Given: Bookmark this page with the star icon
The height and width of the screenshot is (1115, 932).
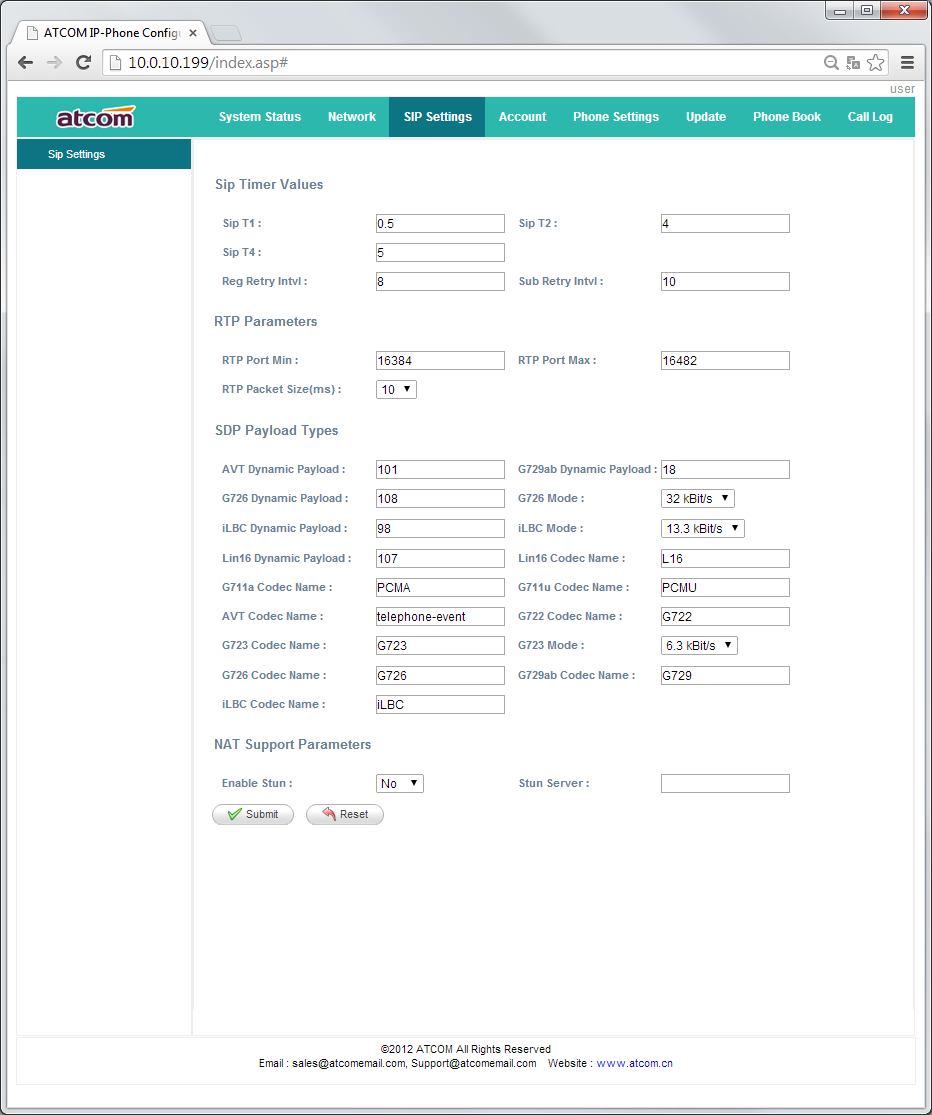Looking at the screenshot, I should (876, 63).
